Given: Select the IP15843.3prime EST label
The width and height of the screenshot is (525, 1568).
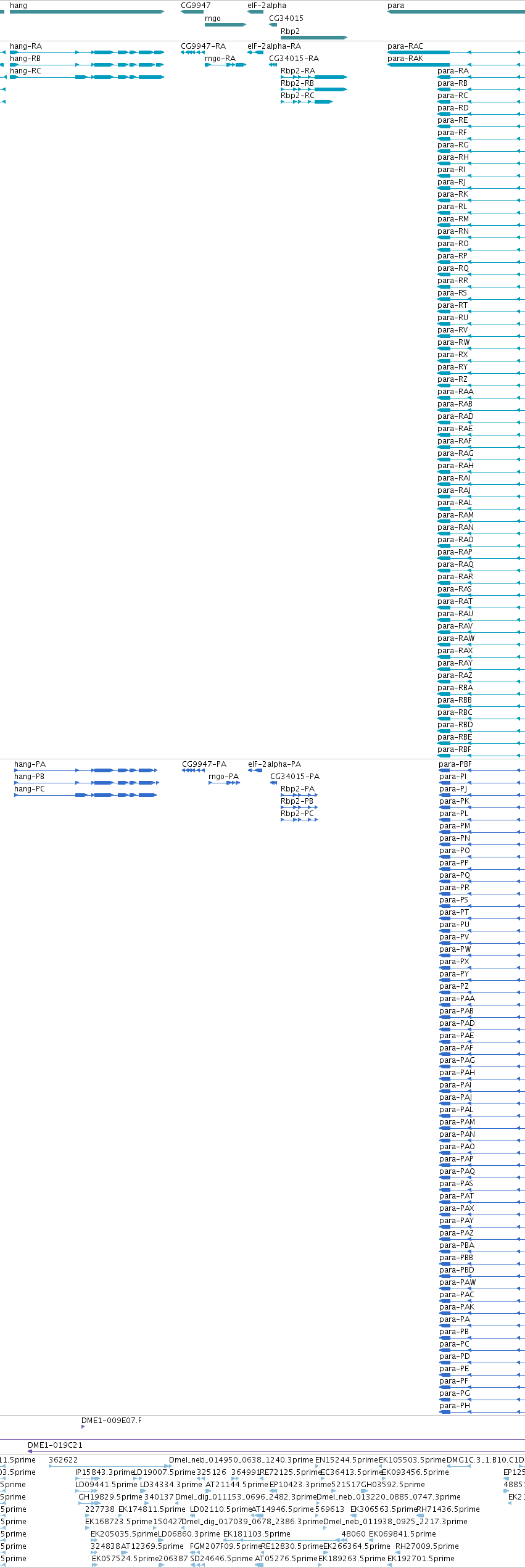Looking at the screenshot, I should [x=105, y=1472].
